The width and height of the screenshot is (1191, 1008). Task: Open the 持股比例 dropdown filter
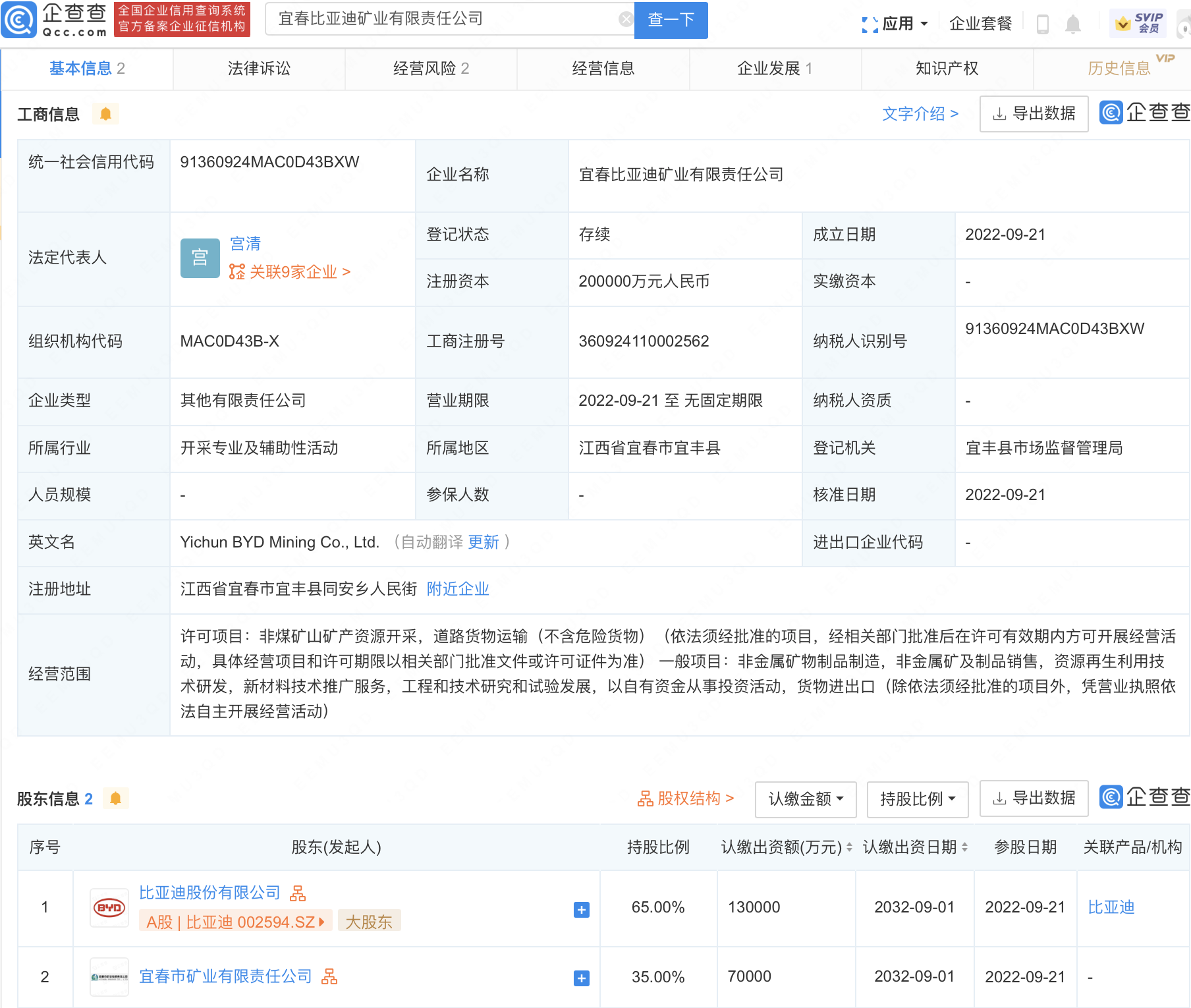click(917, 798)
